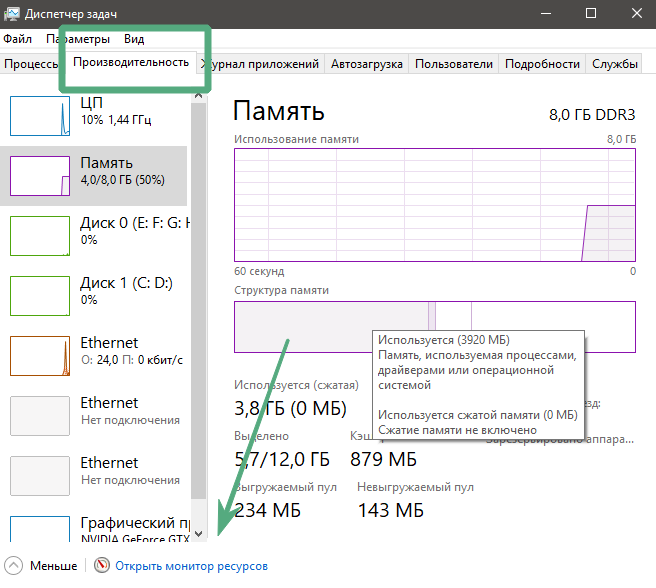Switch to the Процессы tab
This screenshot has height=588, width=656.
pos(32,64)
